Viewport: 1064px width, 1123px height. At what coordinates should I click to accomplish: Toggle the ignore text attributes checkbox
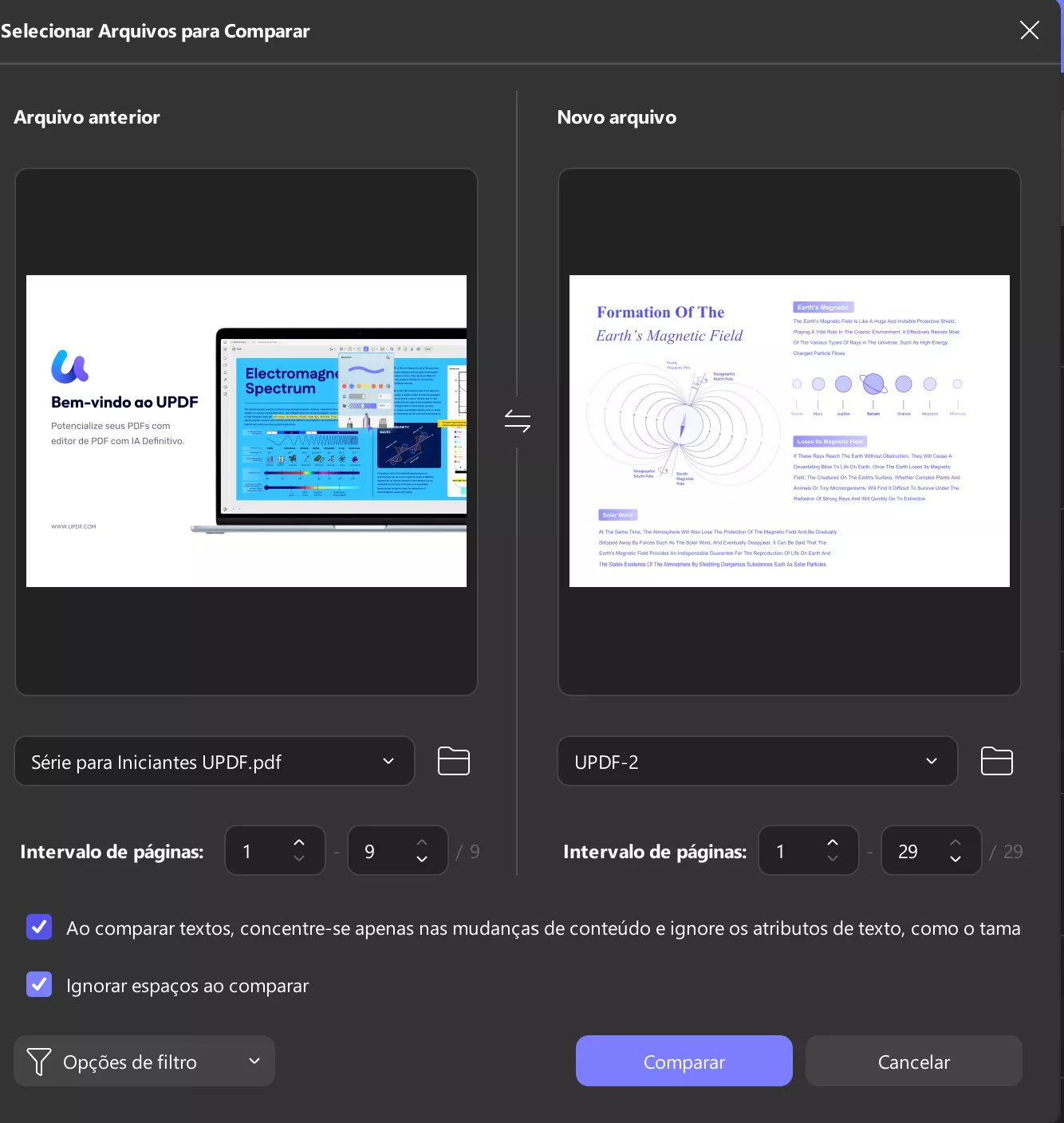(x=39, y=927)
